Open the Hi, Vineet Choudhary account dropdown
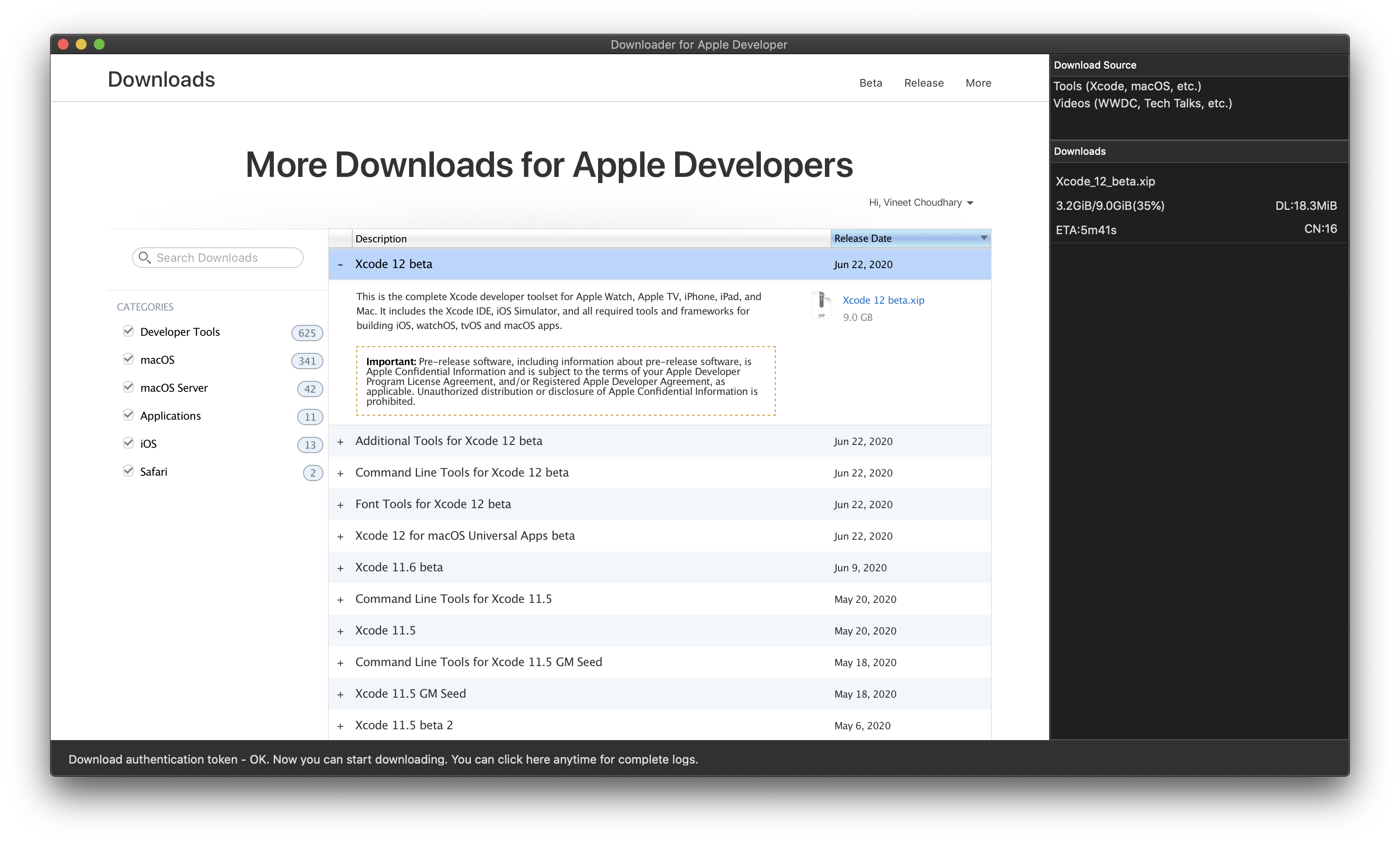The height and width of the screenshot is (843, 1400). (x=920, y=203)
